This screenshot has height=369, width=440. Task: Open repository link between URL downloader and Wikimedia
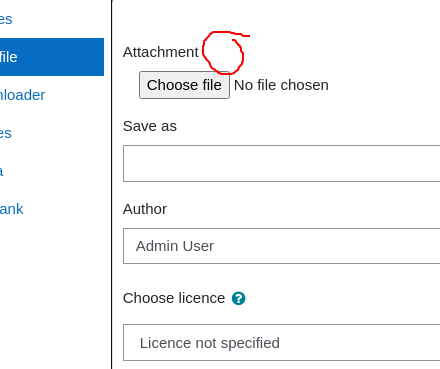[6, 133]
